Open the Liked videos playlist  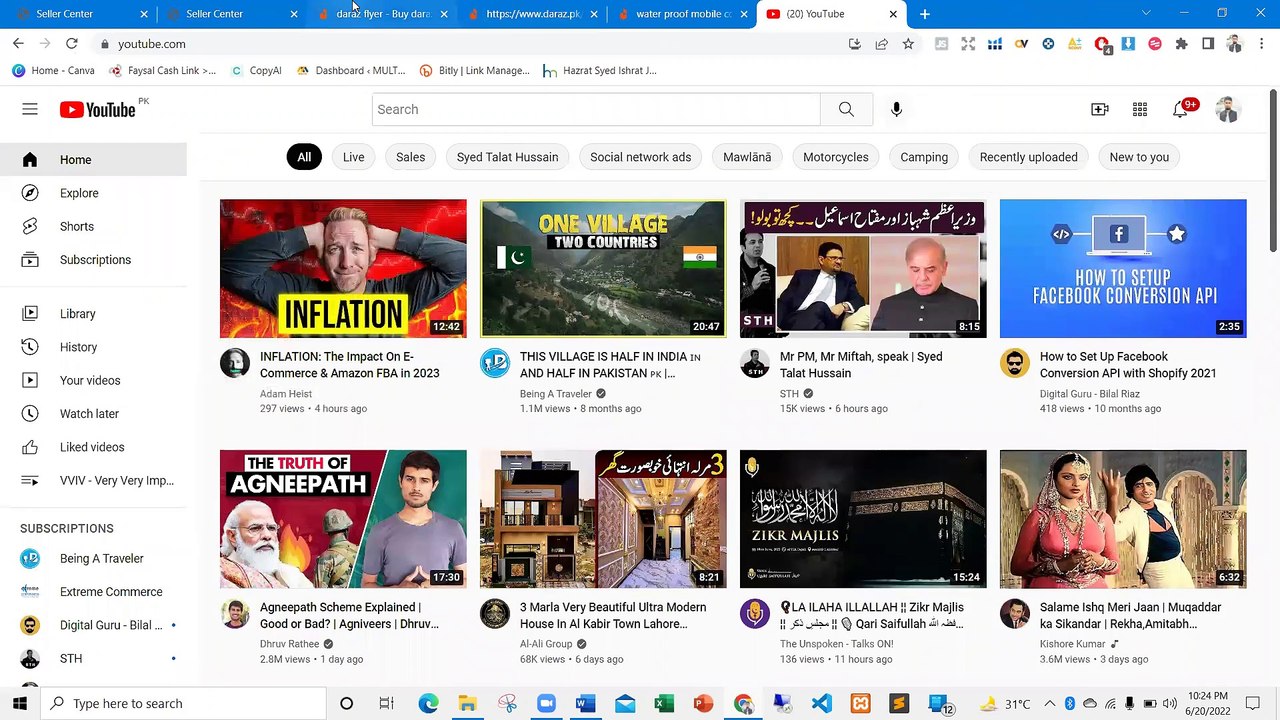pyautogui.click(x=93, y=447)
